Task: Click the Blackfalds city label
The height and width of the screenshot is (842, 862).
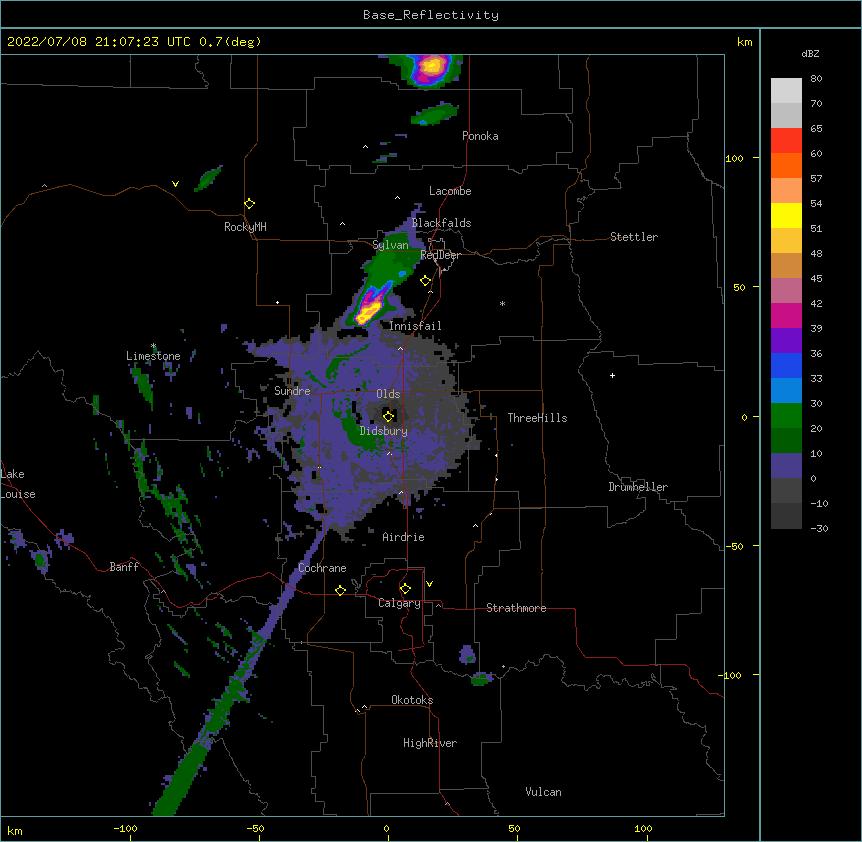Action: click(x=441, y=223)
